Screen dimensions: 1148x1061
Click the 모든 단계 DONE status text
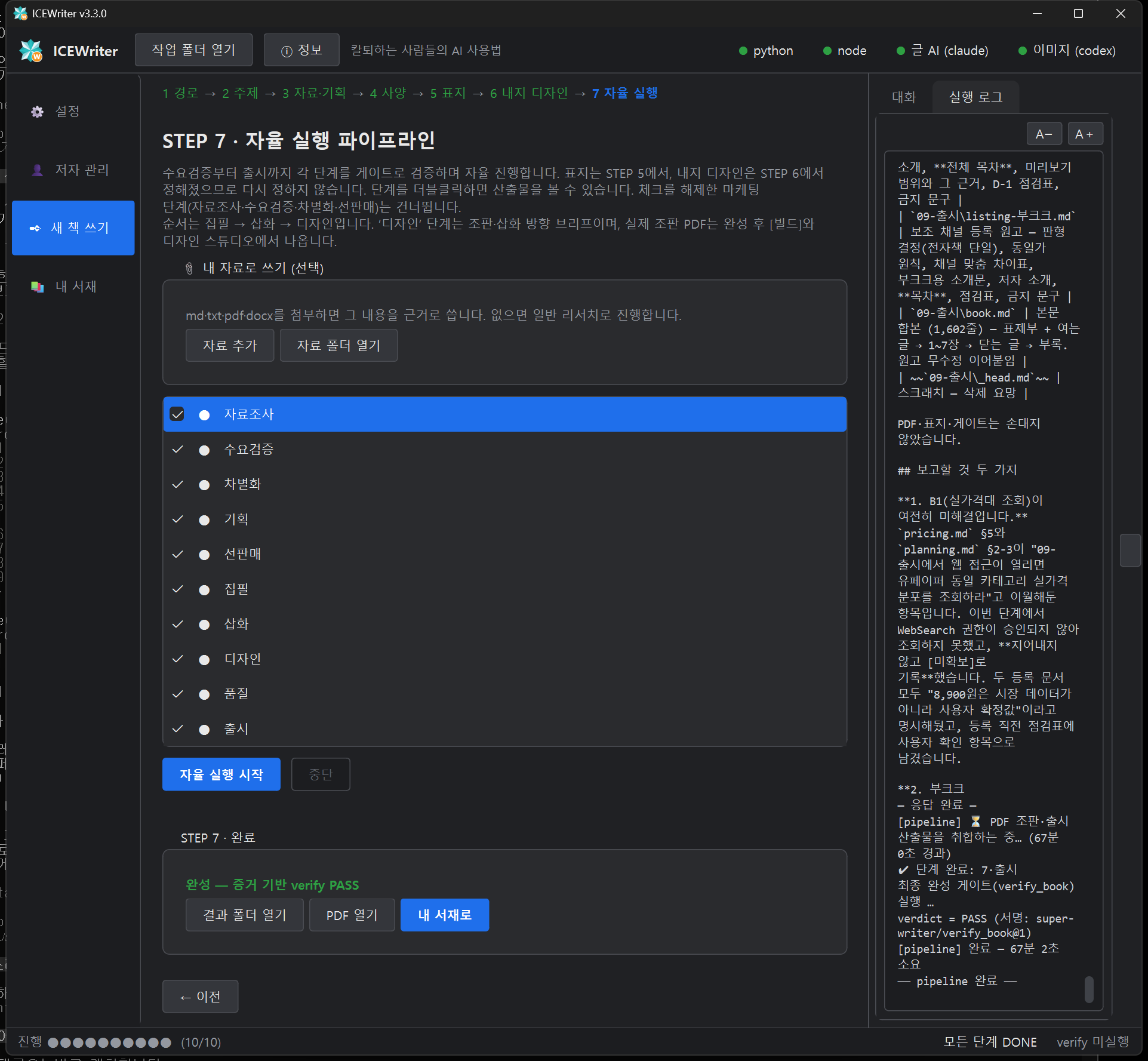pos(990,1042)
